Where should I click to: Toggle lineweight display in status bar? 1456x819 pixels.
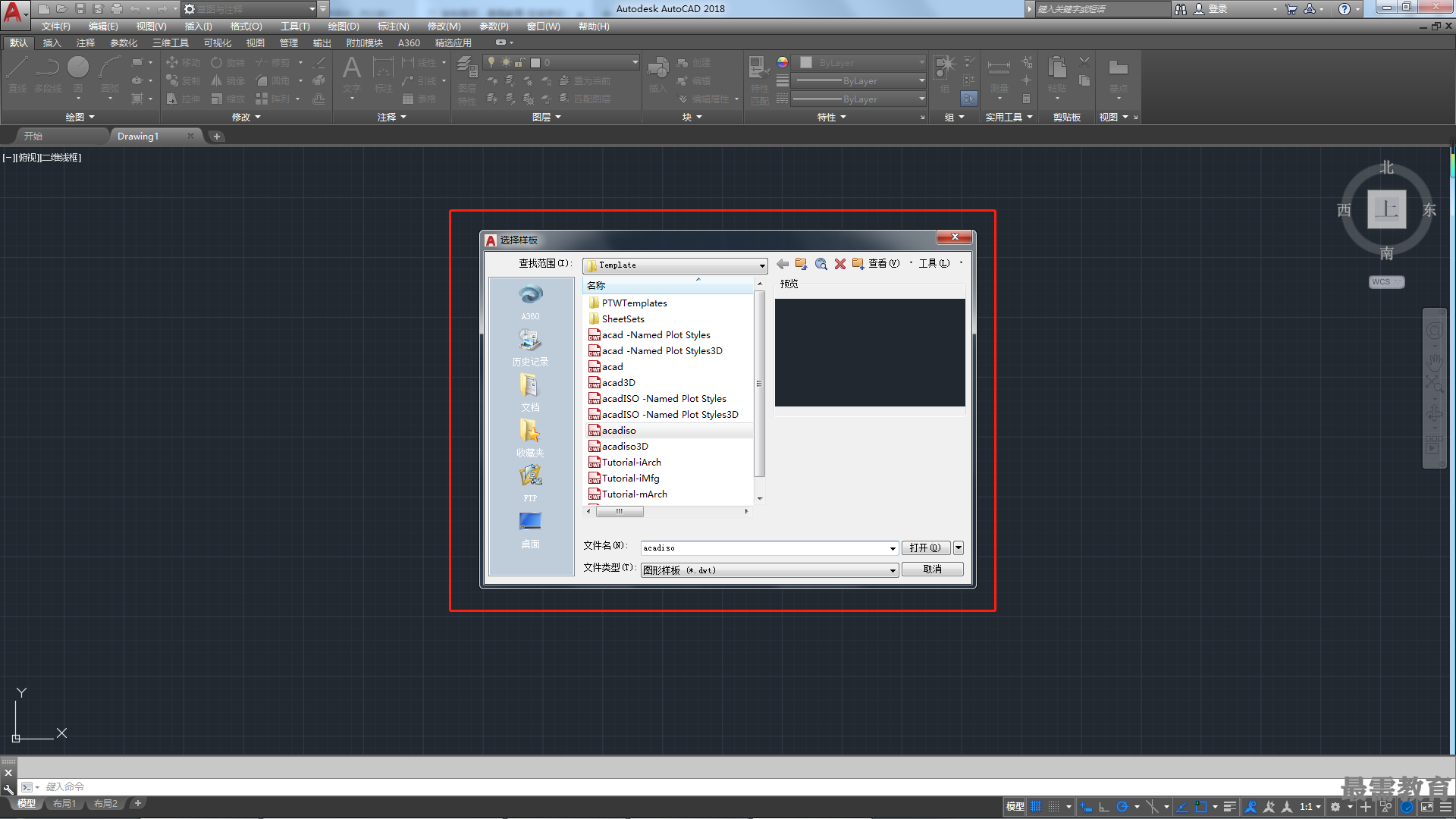[x=1230, y=807]
